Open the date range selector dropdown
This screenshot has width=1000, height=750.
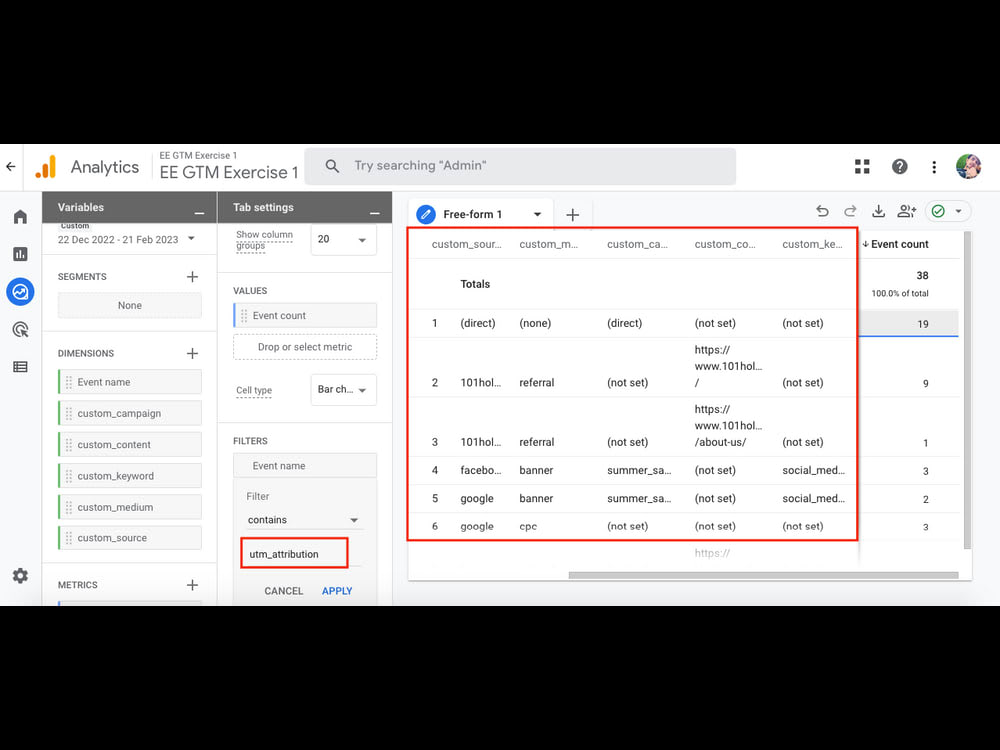coord(128,239)
